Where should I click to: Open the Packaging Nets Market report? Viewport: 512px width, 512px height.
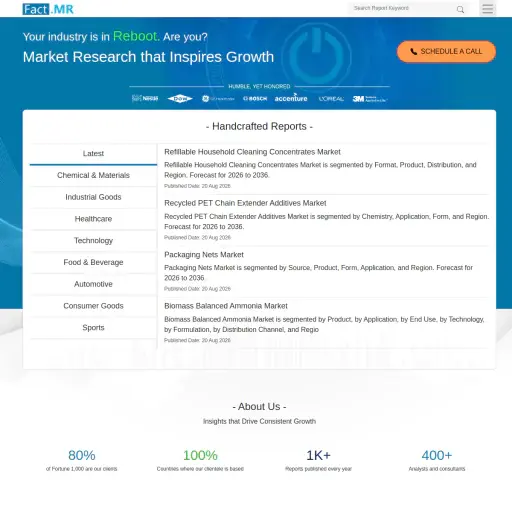[204, 255]
